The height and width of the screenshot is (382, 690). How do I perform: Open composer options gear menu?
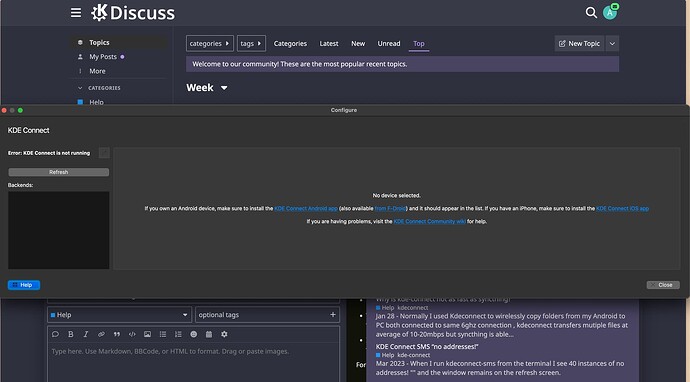coord(224,334)
